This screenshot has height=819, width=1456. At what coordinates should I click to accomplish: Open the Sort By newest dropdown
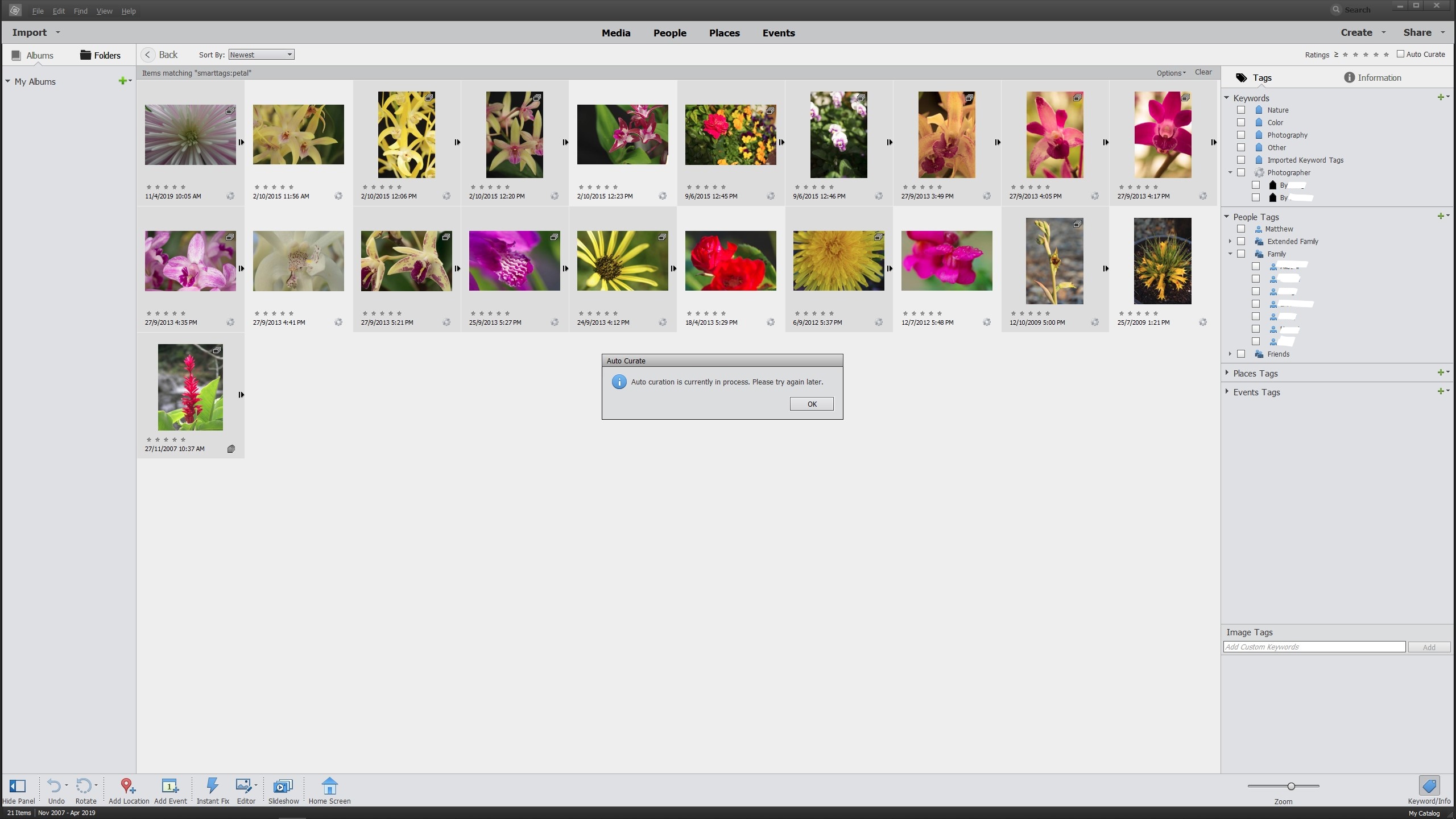(261, 54)
